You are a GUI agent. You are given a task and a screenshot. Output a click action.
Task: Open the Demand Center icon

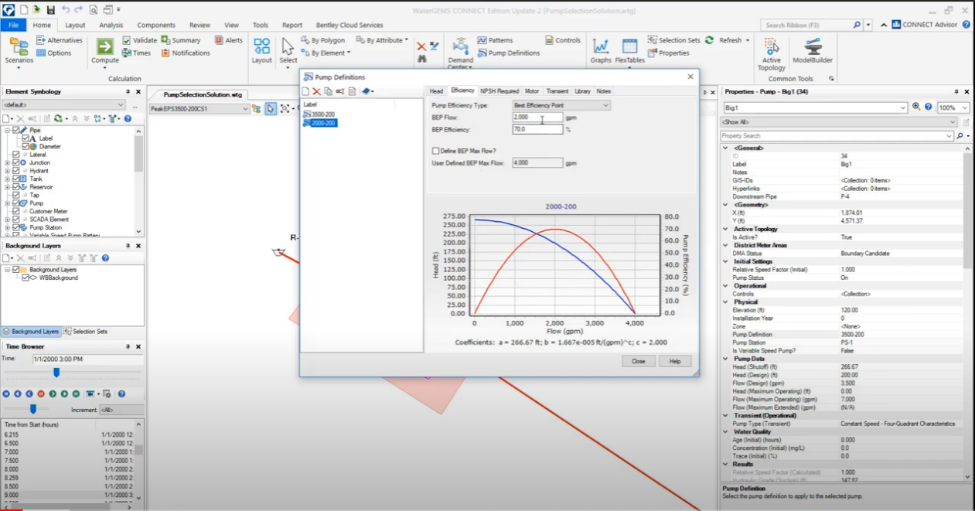click(x=460, y=46)
